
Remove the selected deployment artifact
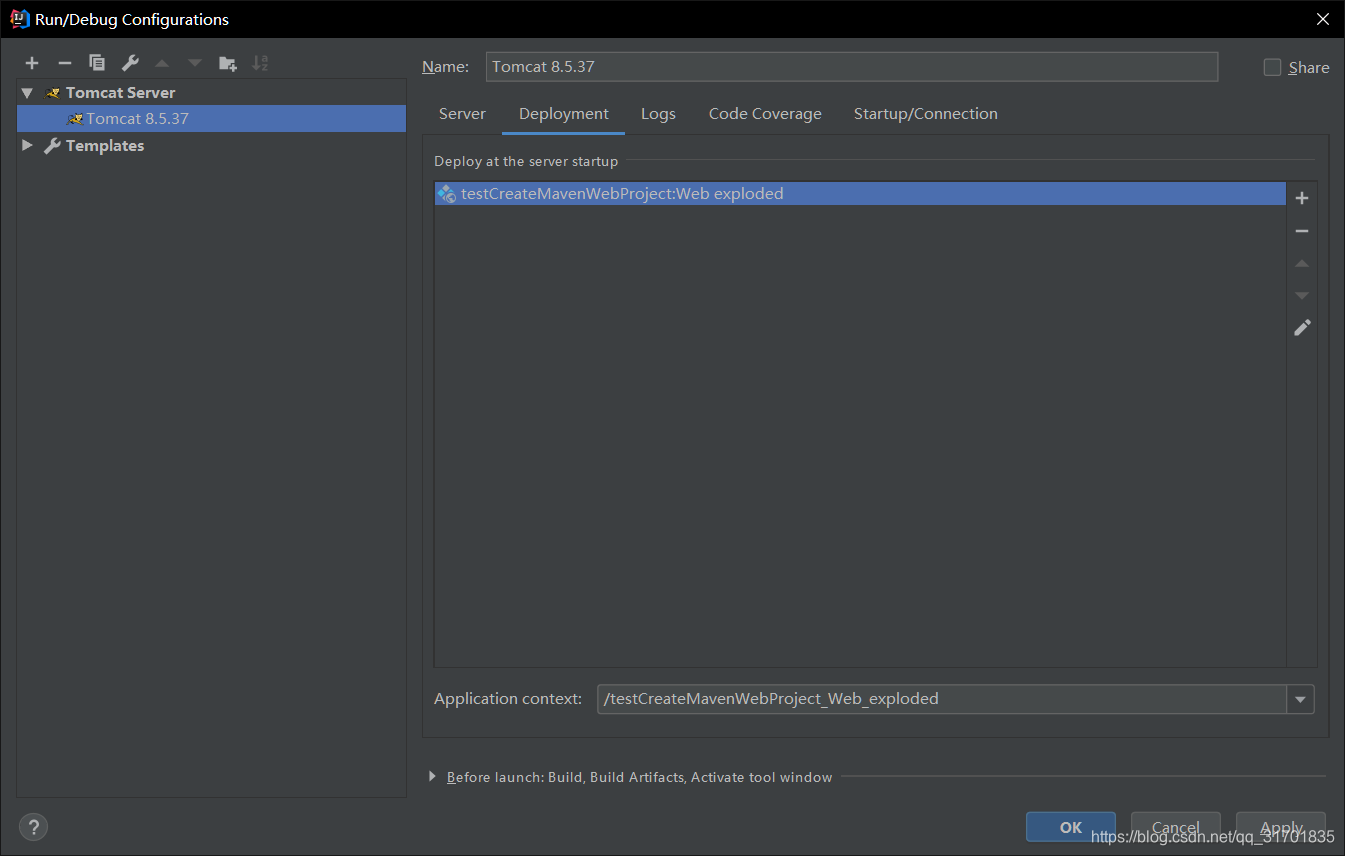(1302, 231)
